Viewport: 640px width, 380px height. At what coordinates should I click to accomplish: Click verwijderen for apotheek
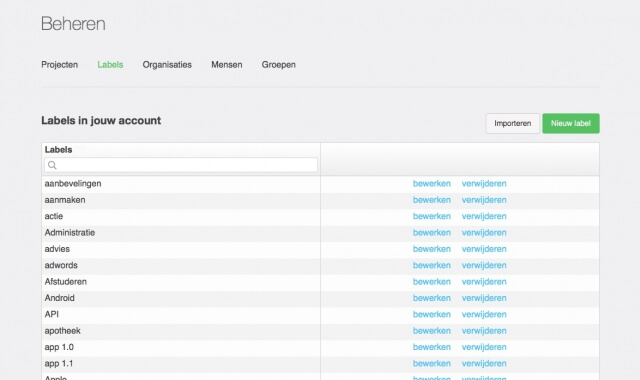484,331
